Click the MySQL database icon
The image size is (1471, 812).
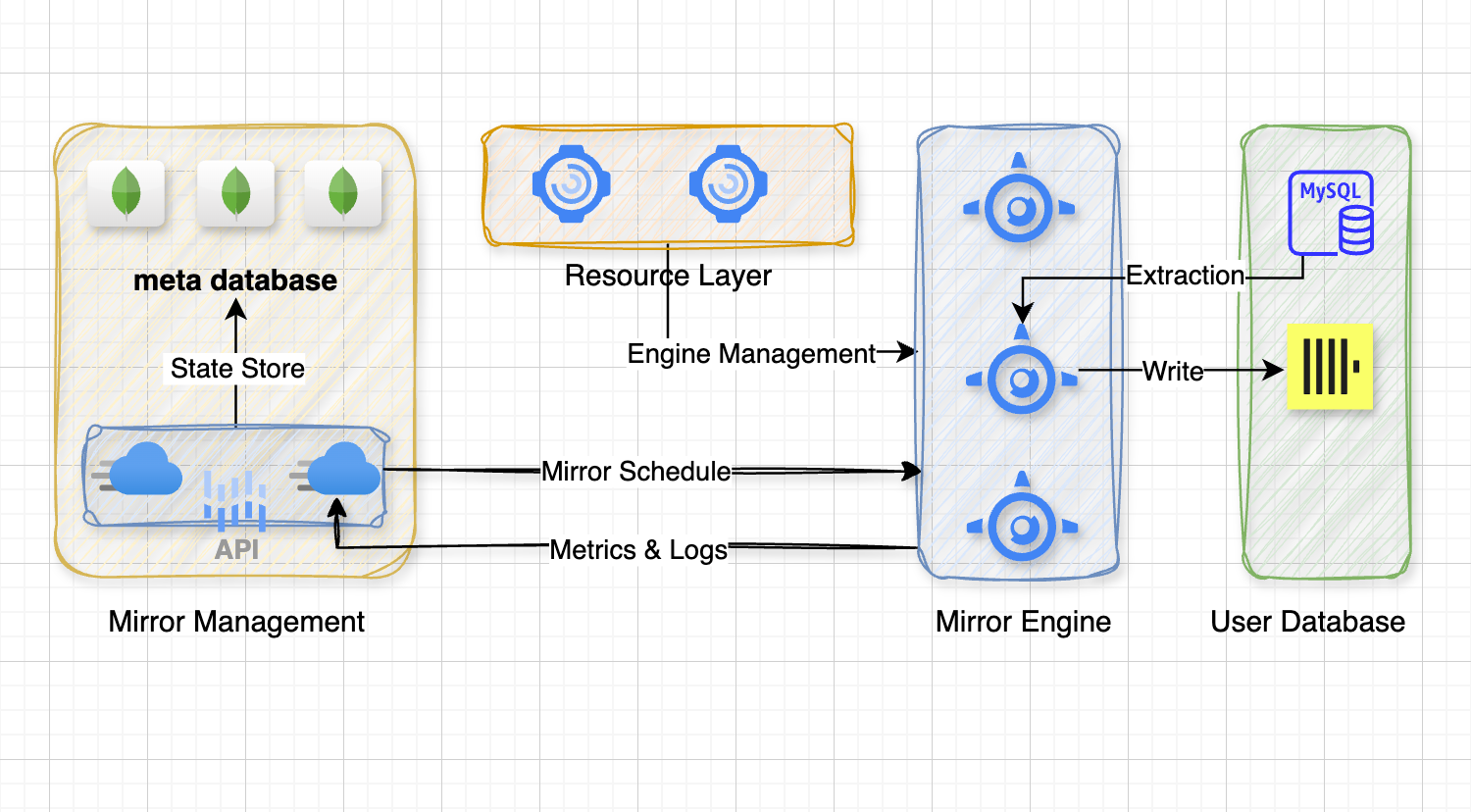click(1331, 214)
